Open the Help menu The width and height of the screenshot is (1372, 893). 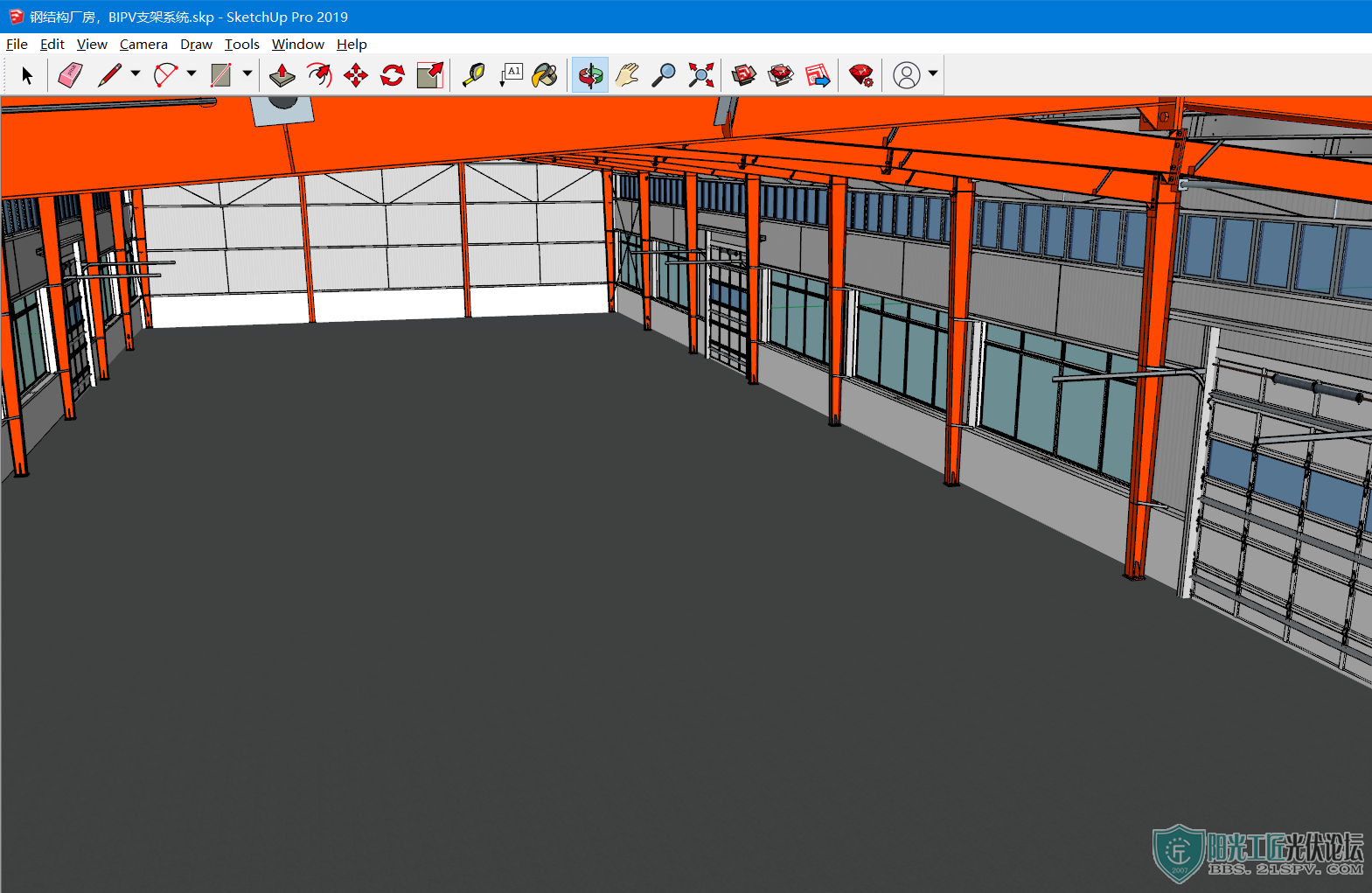pos(352,44)
